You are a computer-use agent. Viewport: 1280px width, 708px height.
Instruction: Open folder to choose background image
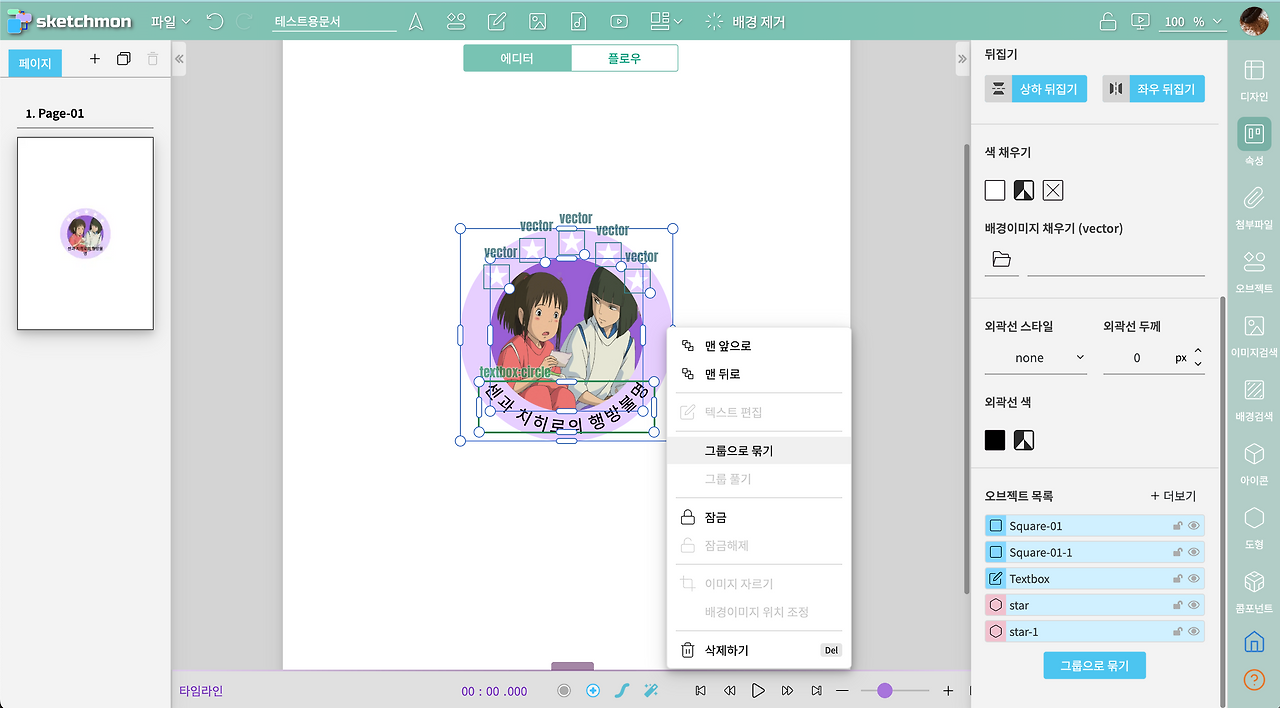point(1001,259)
